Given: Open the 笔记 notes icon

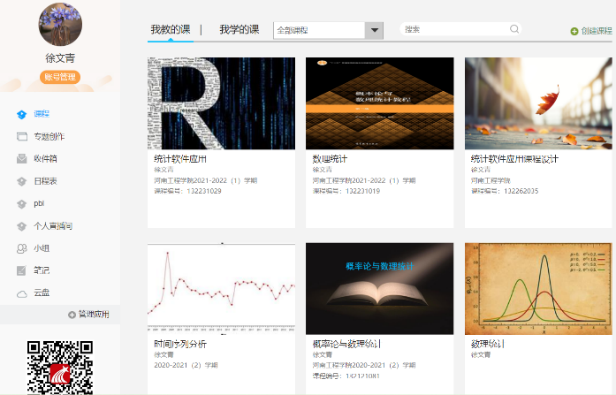Looking at the screenshot, I should click(x=22, y=270).
